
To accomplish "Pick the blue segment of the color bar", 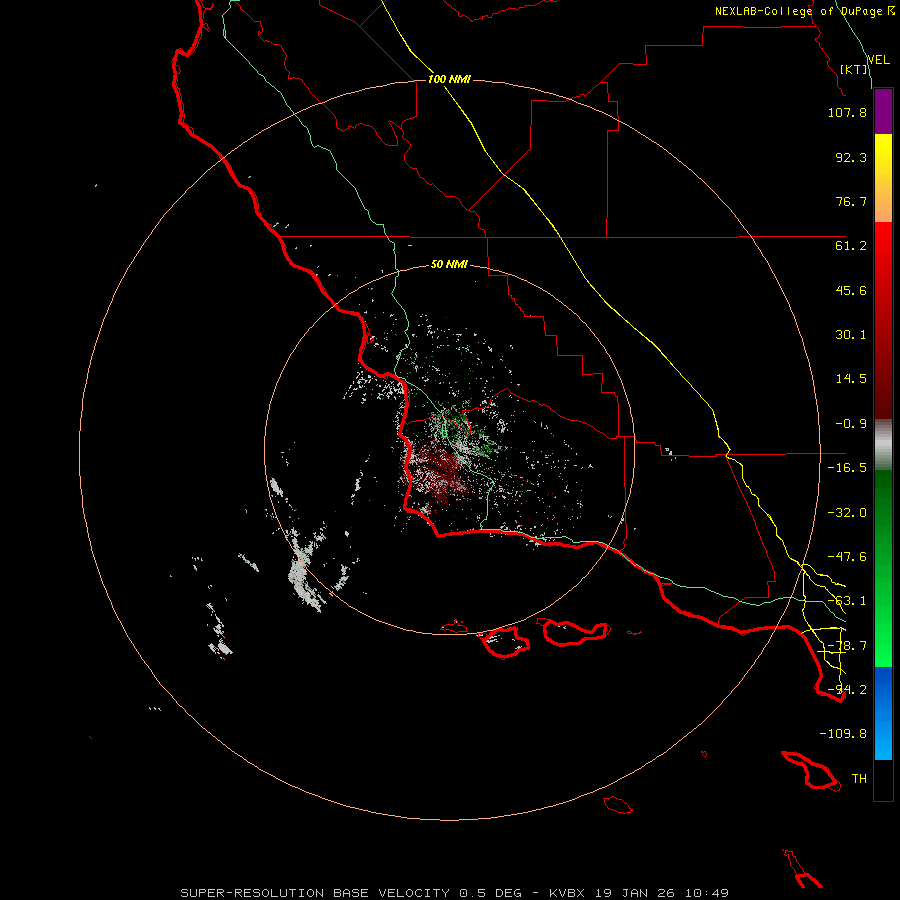I will click(883, 713).
